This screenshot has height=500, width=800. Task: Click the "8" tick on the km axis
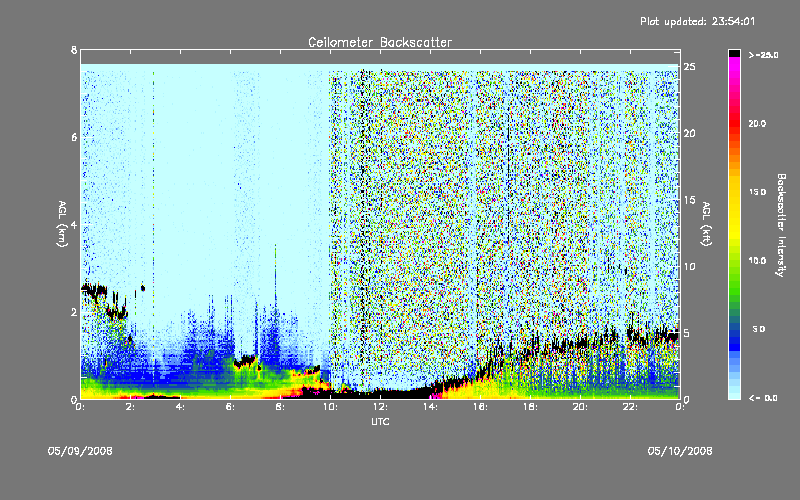point(74,50)
